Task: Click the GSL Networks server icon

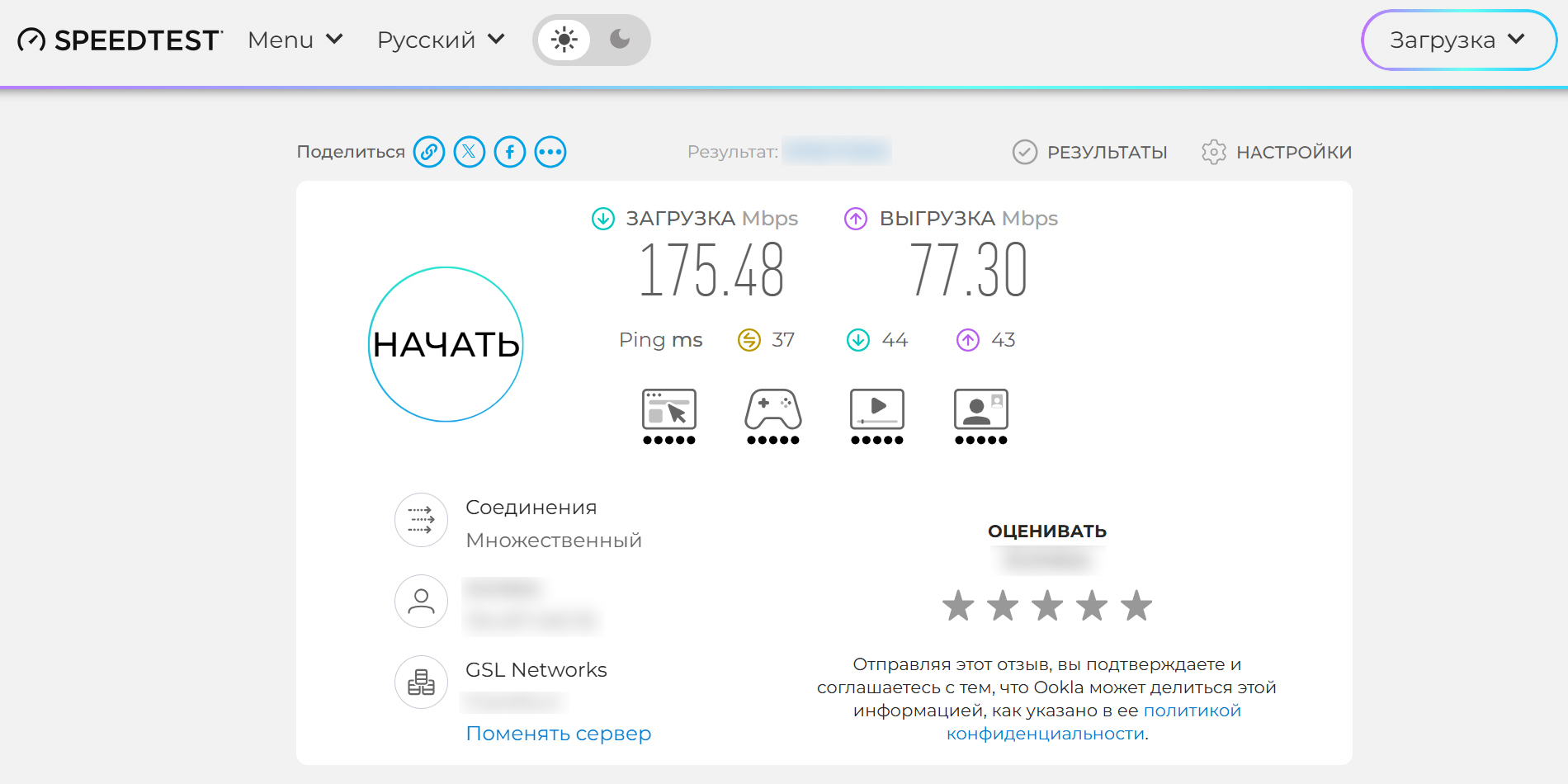Action: point(421,682)
